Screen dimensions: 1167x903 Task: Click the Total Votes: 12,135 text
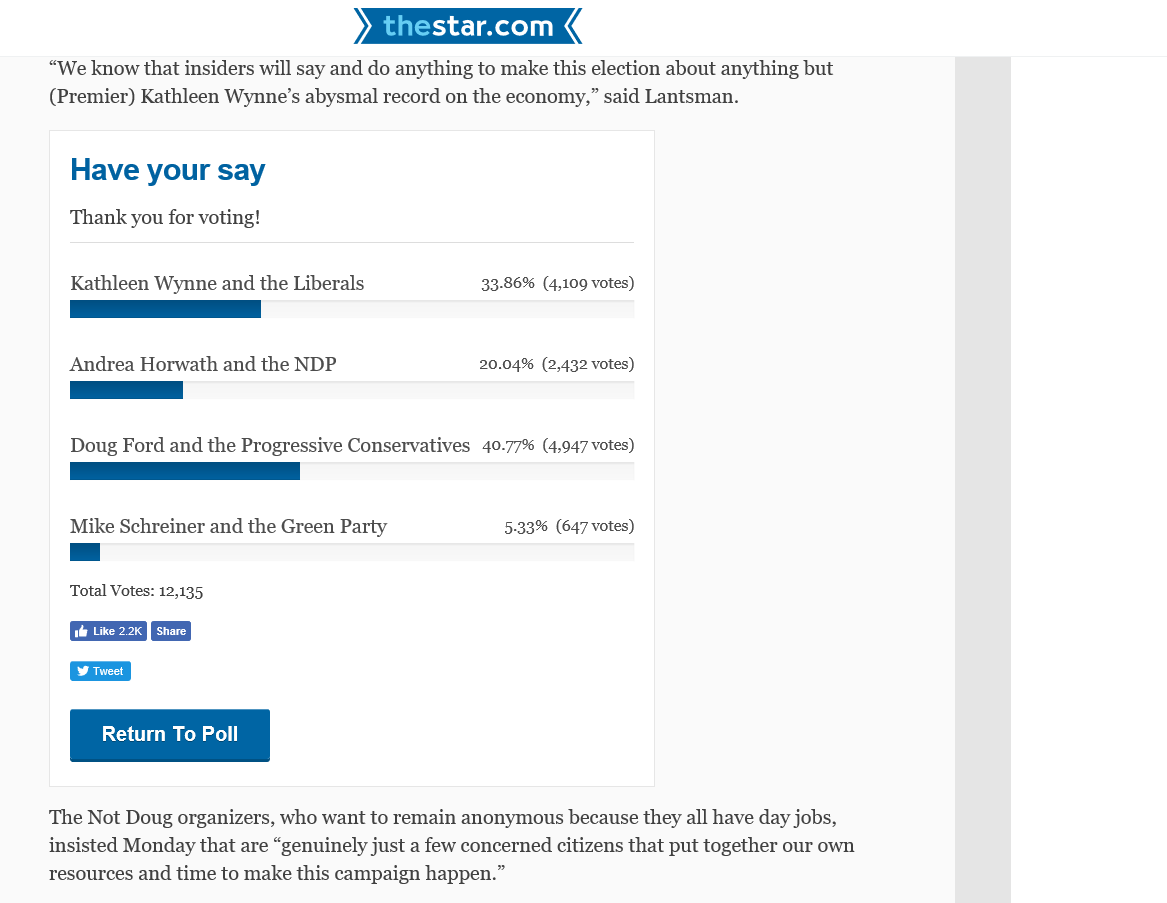coord(136,591)
